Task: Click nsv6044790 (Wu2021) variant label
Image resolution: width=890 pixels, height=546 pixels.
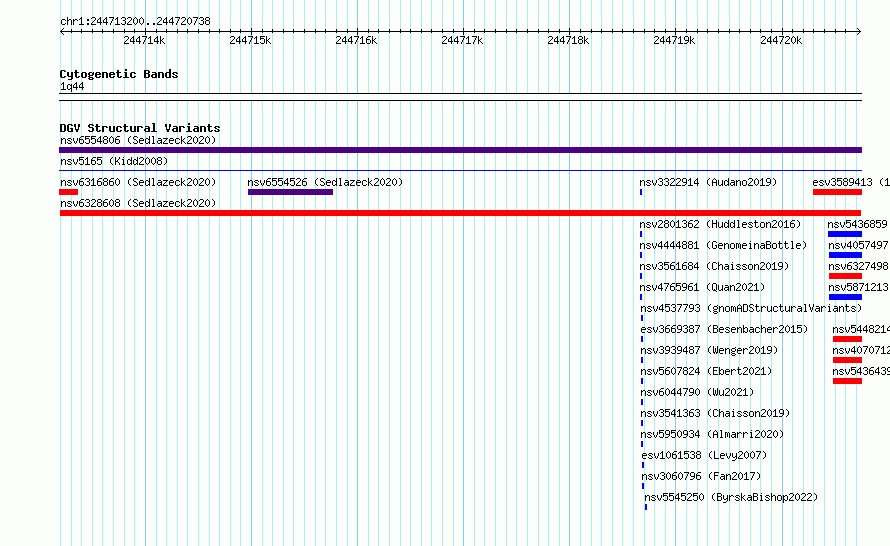Action: tap(697, 392)
